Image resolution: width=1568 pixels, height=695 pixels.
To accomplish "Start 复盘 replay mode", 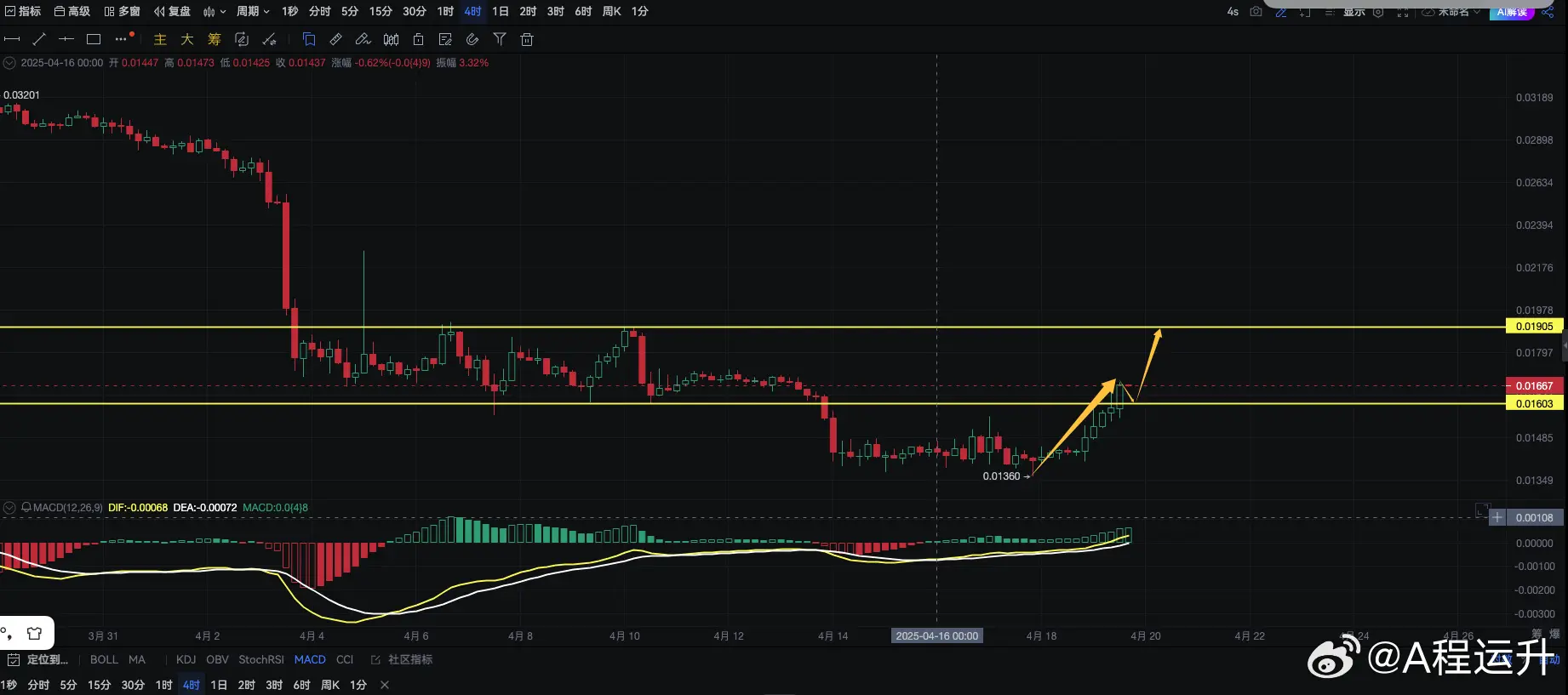I will 173,12.
